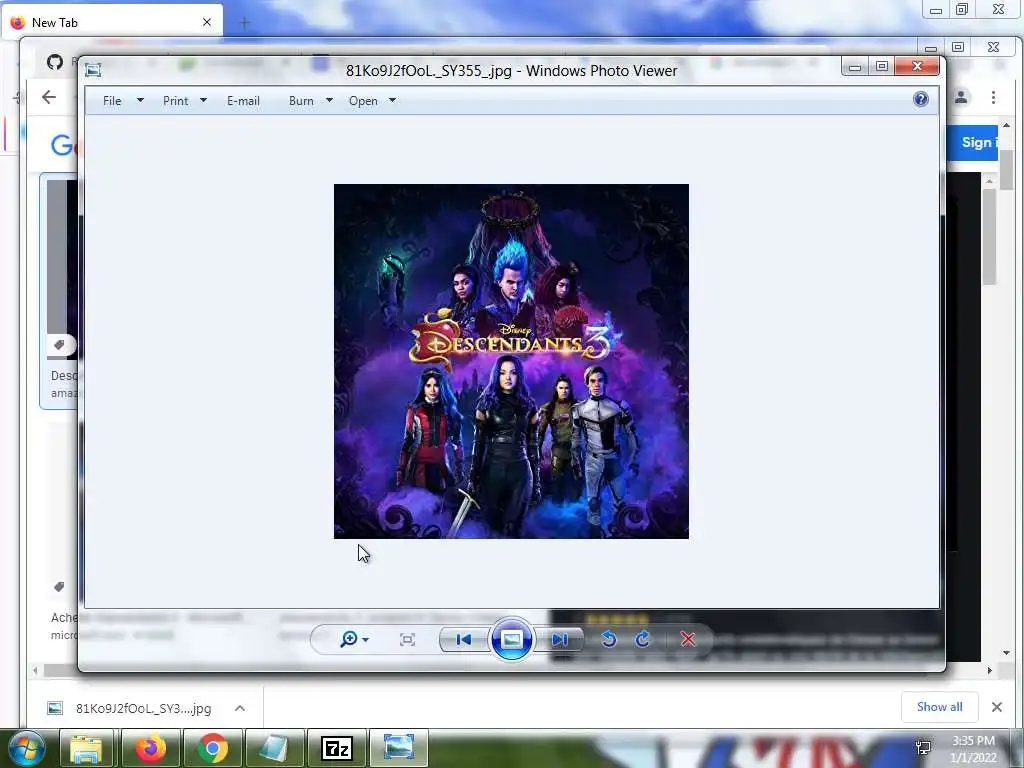Close the Chrome downloads bar
Screen dimensions: 1024x768
(997, 707)
